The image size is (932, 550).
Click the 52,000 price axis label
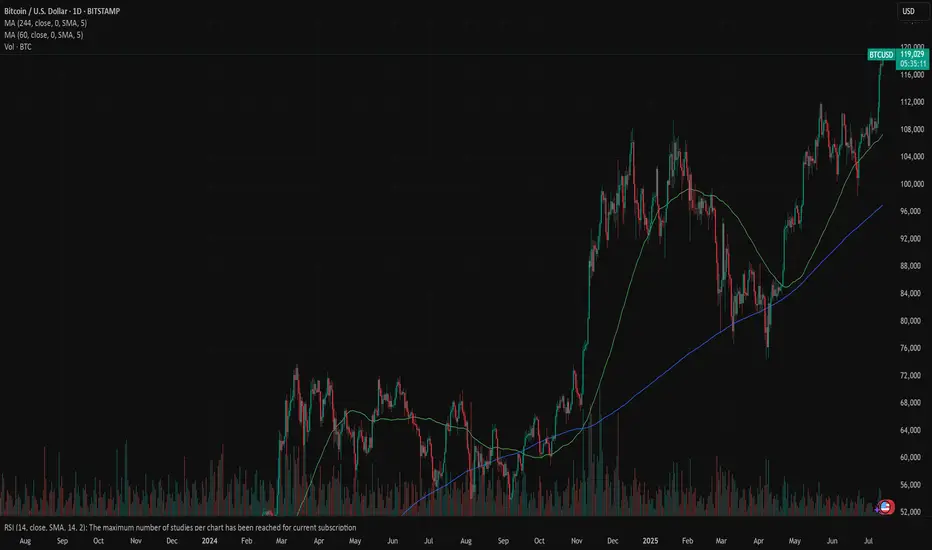[x=912, y=512]
